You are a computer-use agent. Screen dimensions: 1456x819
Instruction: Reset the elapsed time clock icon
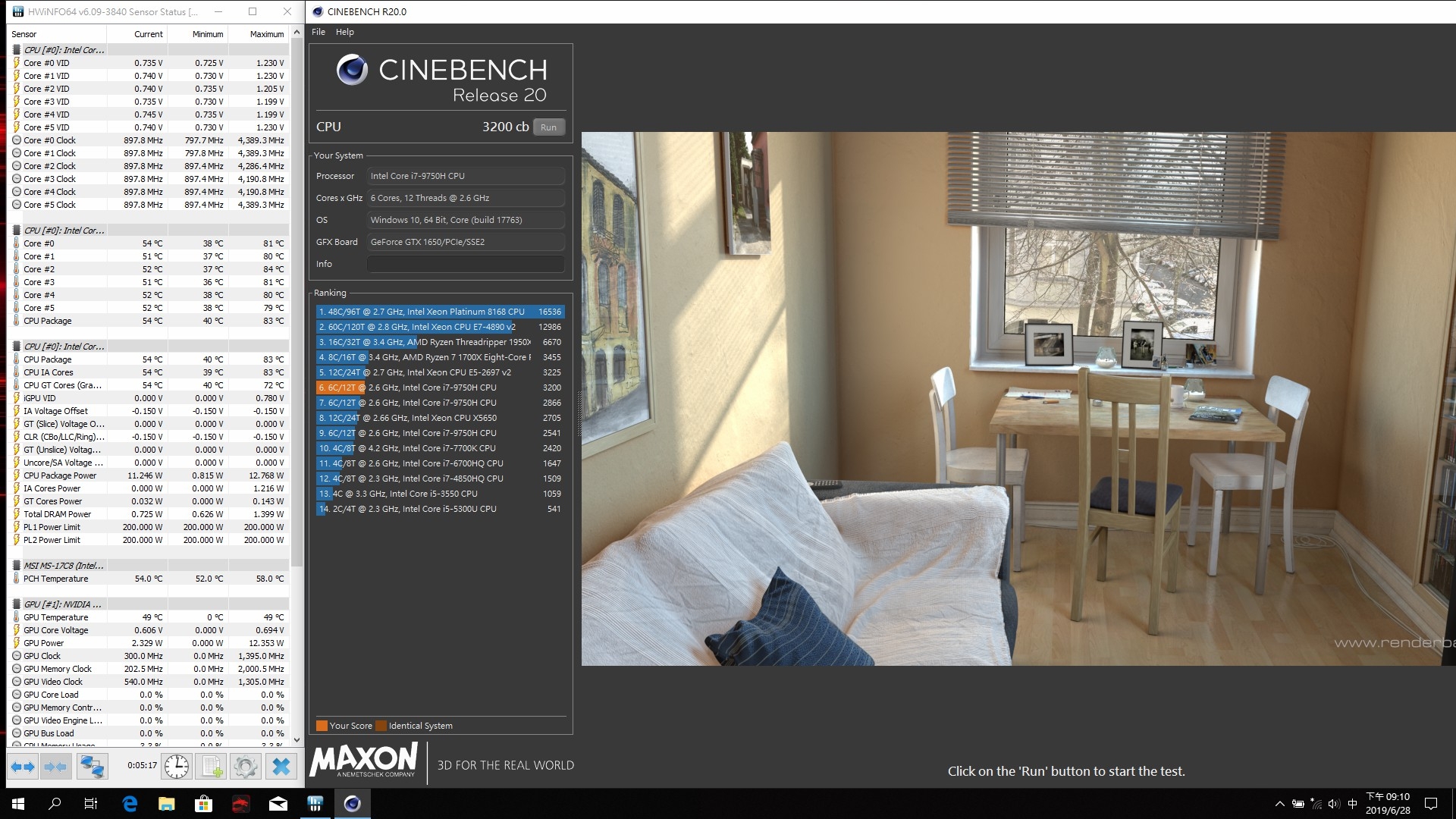pyautogui.click(x=177, y=767)
